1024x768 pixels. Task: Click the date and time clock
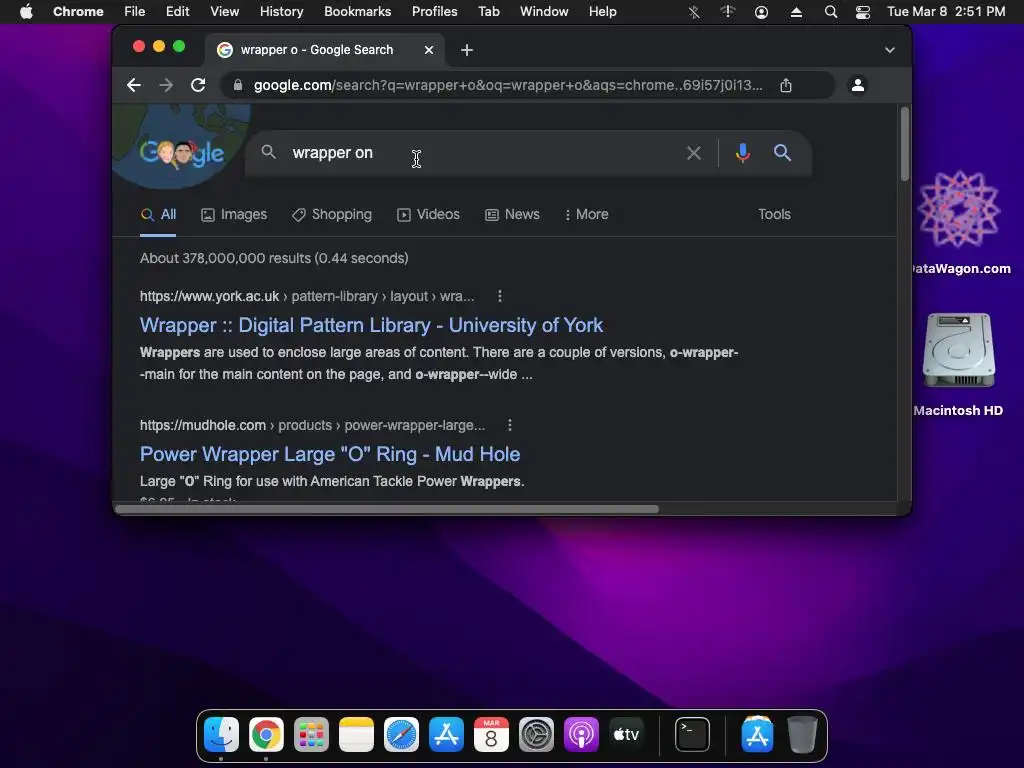946,12
